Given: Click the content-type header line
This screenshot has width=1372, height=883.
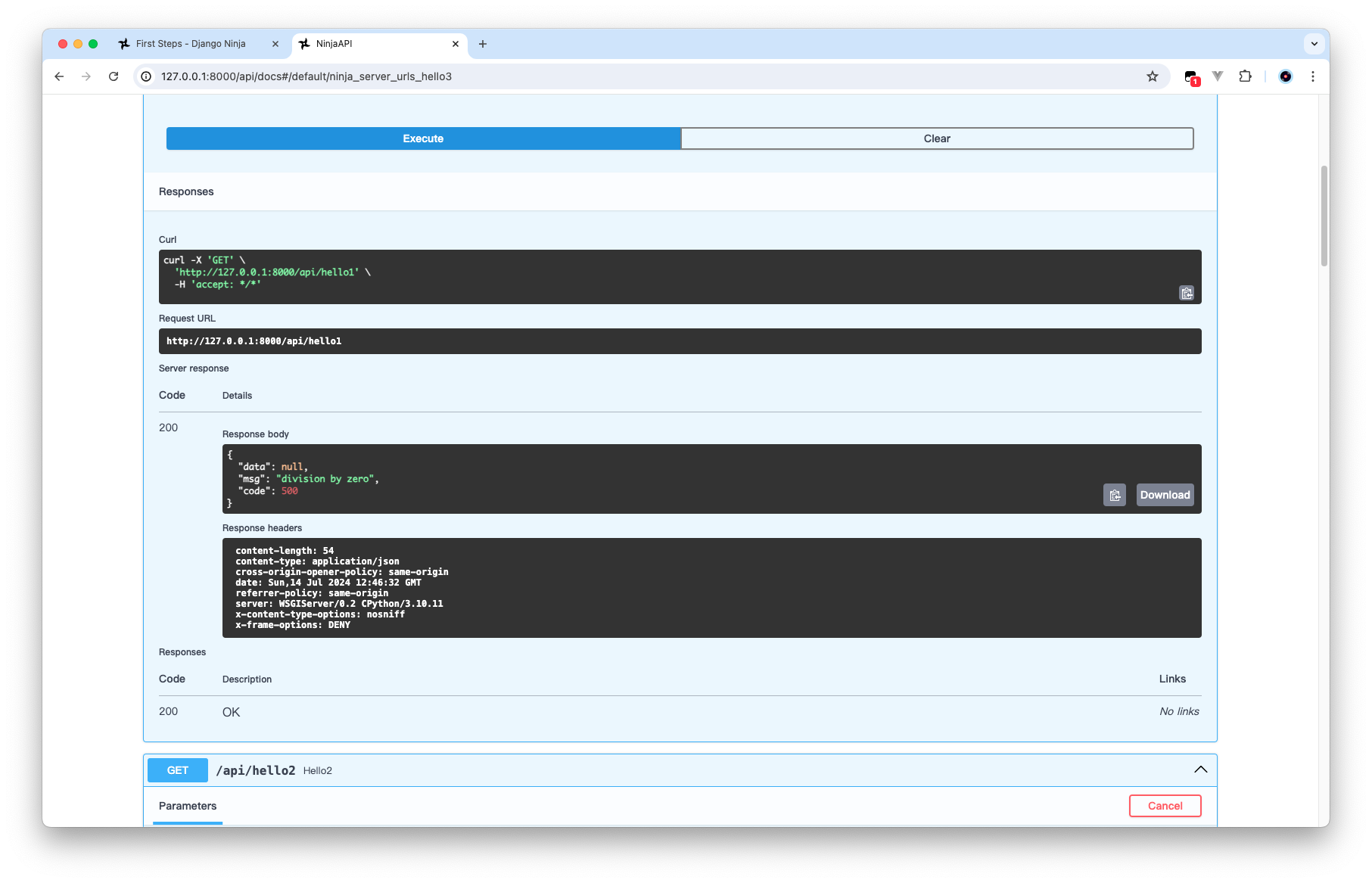Looking at the screenshot, I should tap(317, 561).
